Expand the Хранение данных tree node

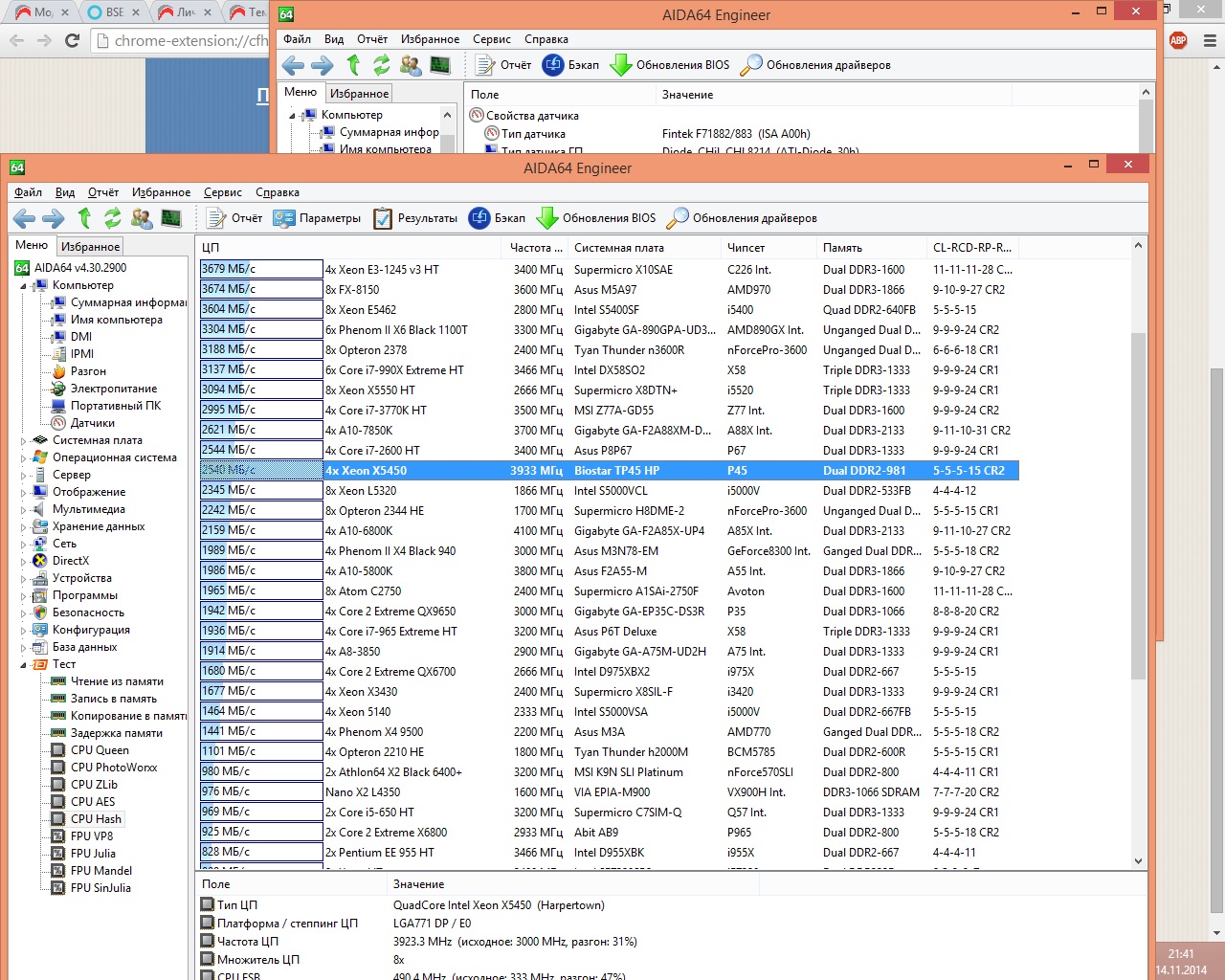[x=23, y=526]
